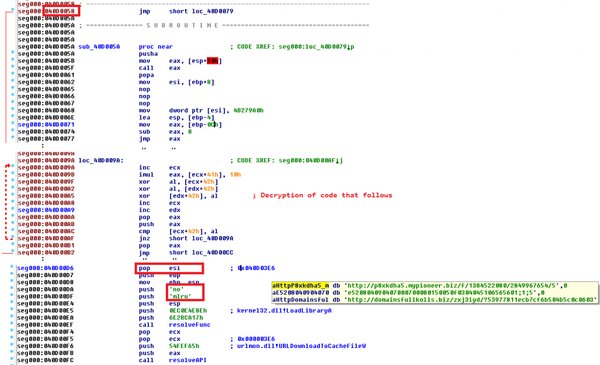This screenshot has height=365, width=600.
Task: Select 'imul eax, [ecx+41h], 10h' line
Action: click(190, 174)
